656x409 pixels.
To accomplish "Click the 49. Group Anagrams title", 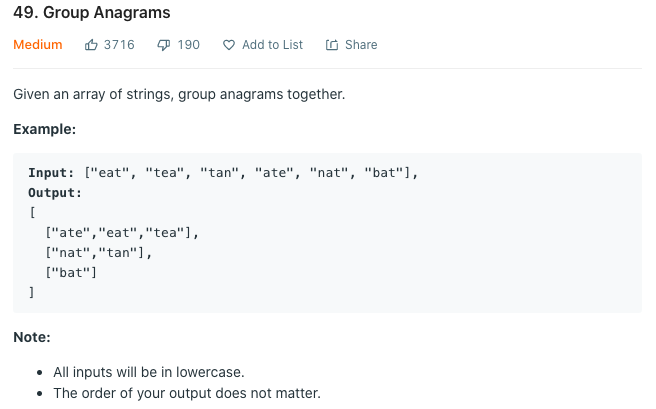I will (92, 13).
